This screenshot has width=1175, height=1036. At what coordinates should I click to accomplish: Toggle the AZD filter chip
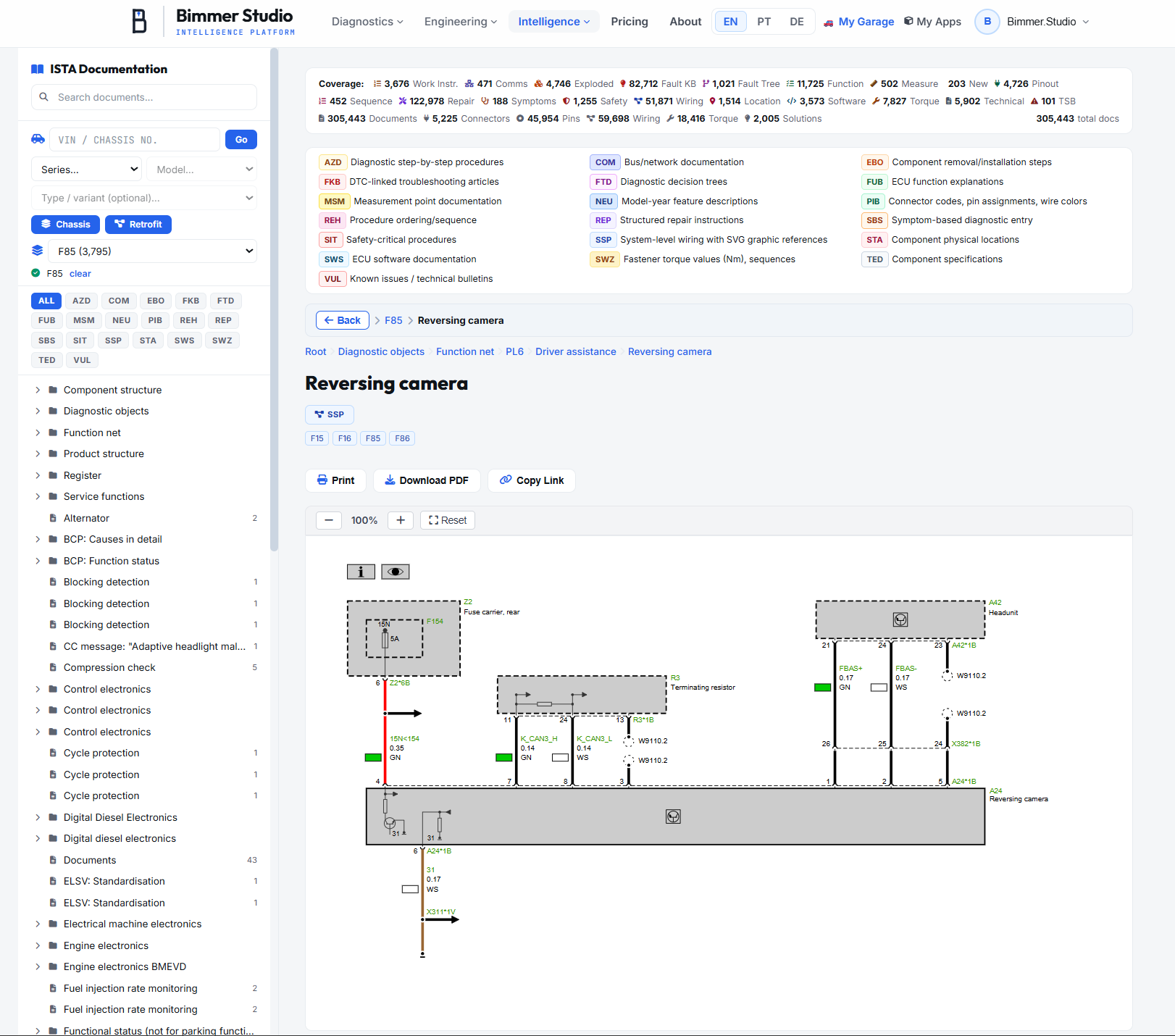tap(82, 301)
